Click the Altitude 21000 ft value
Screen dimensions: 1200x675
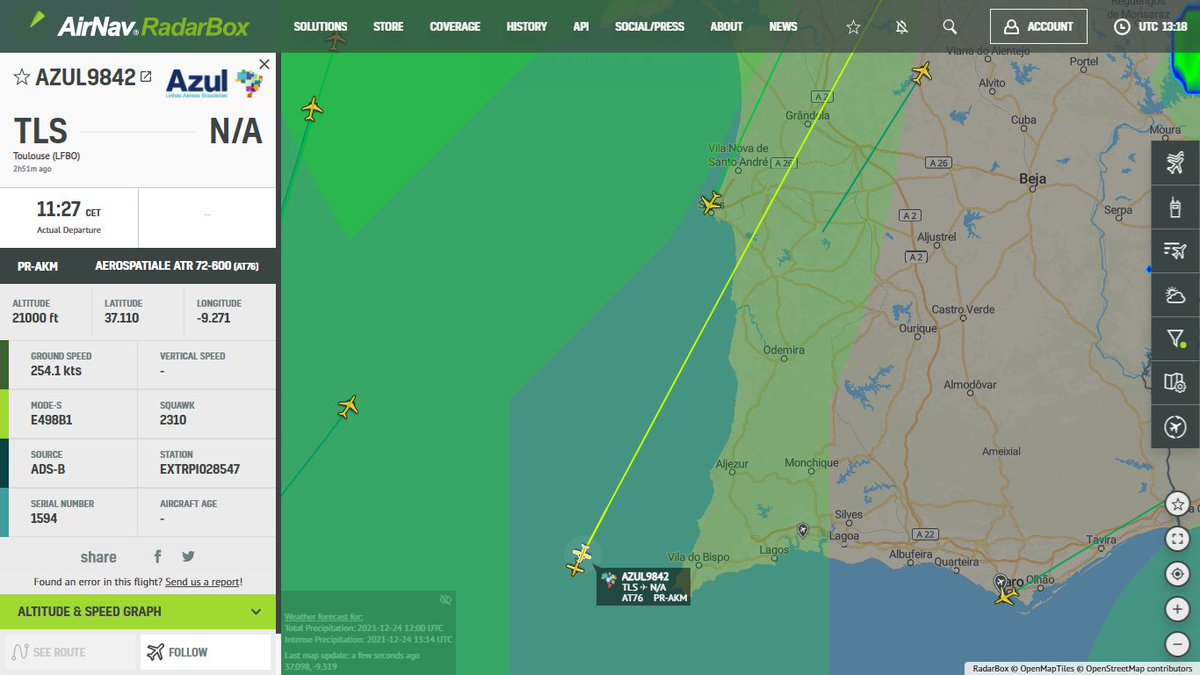(x=35, y=318)
